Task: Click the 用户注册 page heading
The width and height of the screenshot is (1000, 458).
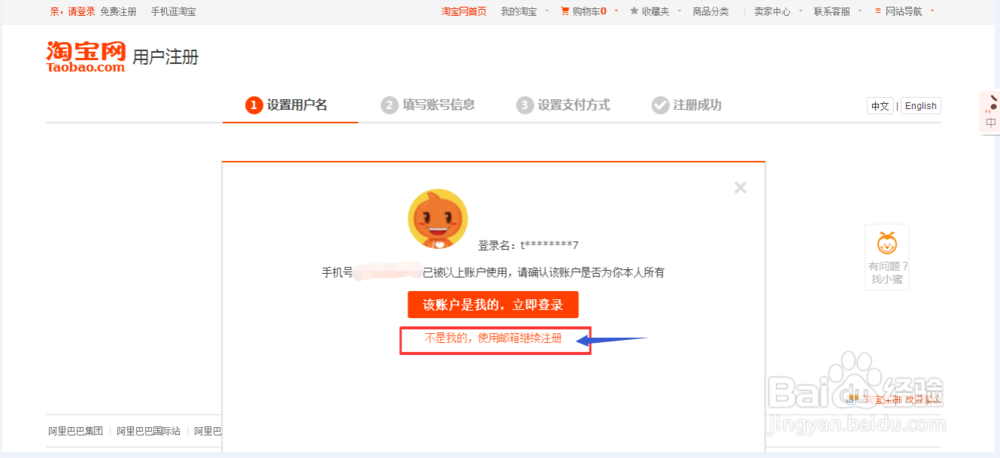Action: coord(165,57)
